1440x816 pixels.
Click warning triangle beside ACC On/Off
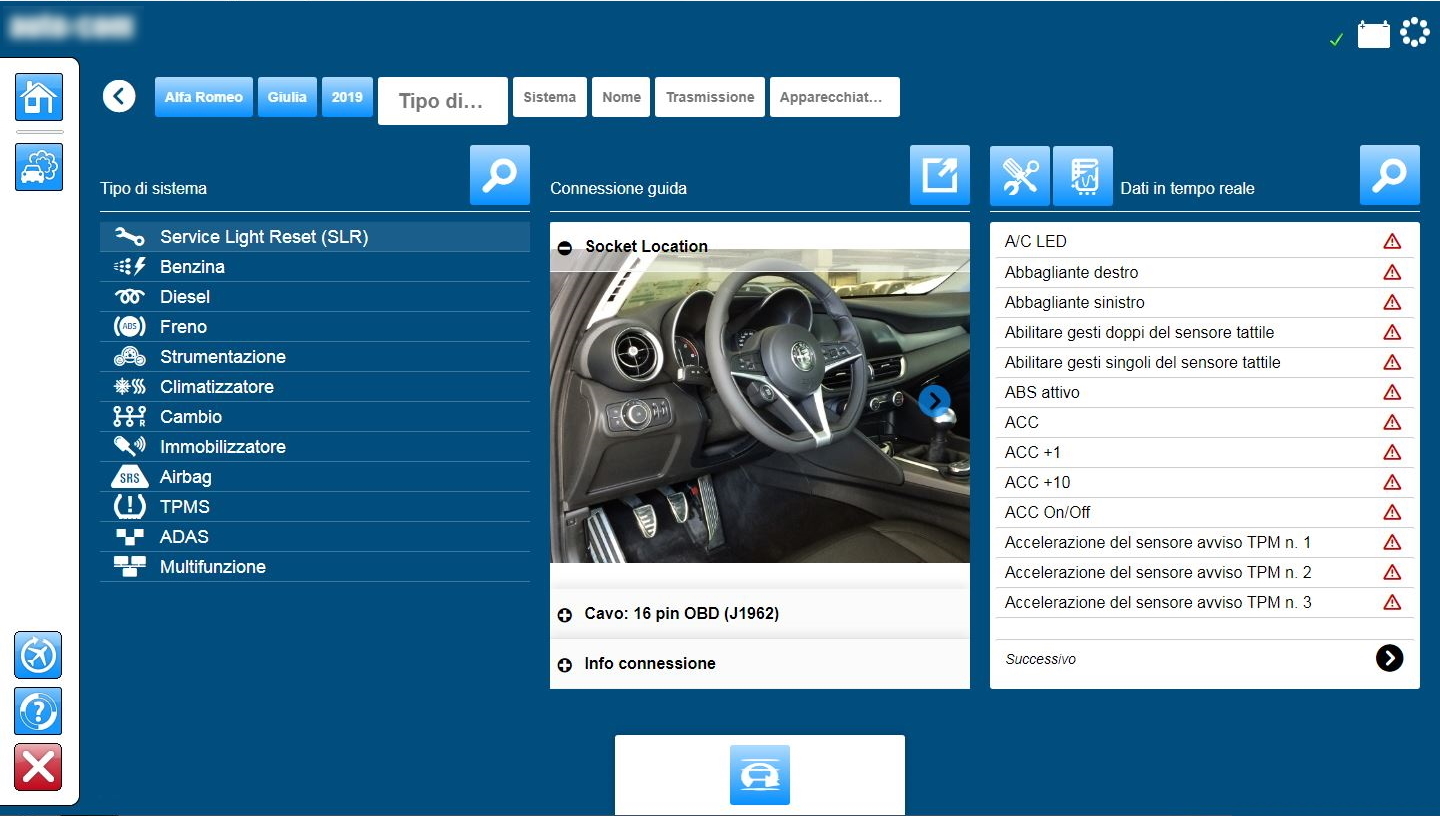pyautogui.click(x=1392, y=512)
